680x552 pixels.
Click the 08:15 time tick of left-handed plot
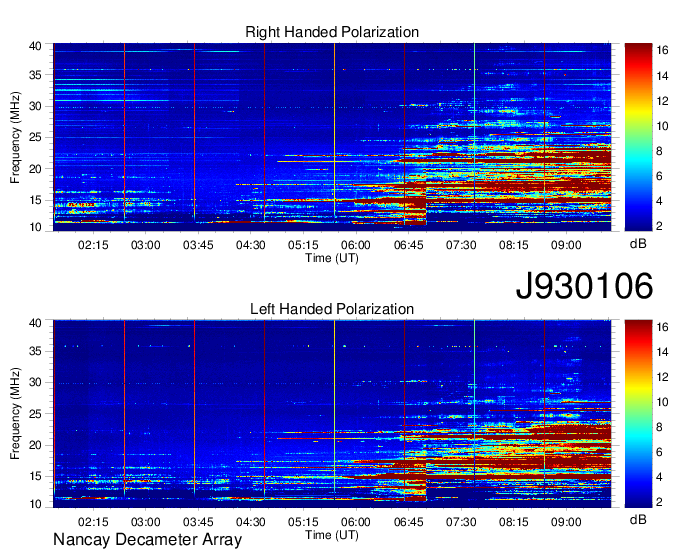513,522
